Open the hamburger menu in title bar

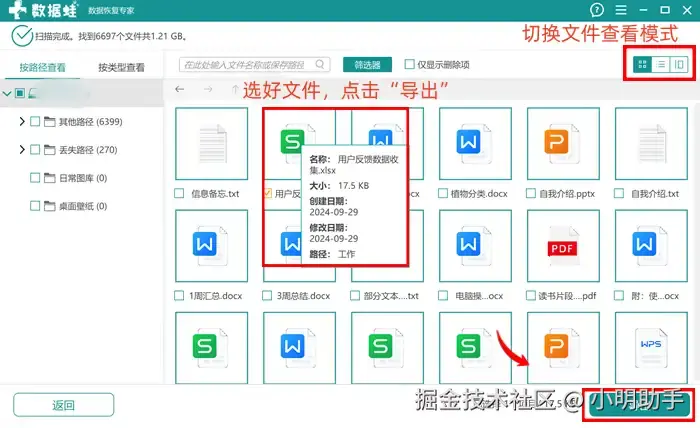(621, 10)
